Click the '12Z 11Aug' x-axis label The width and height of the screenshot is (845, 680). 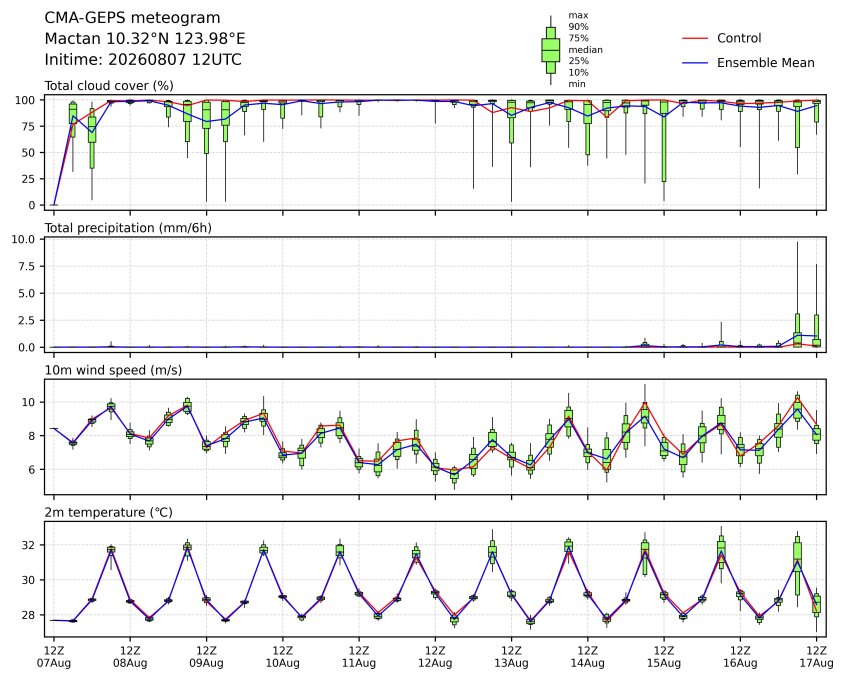pos(359,657)
